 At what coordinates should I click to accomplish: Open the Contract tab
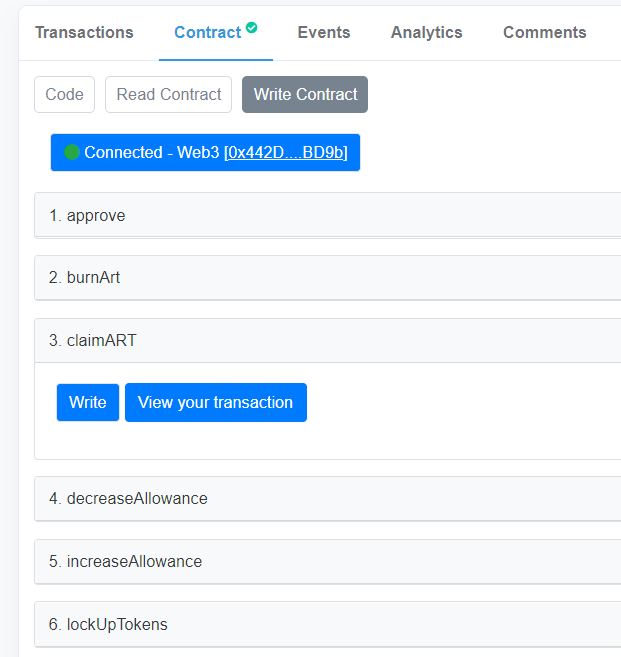208,33
